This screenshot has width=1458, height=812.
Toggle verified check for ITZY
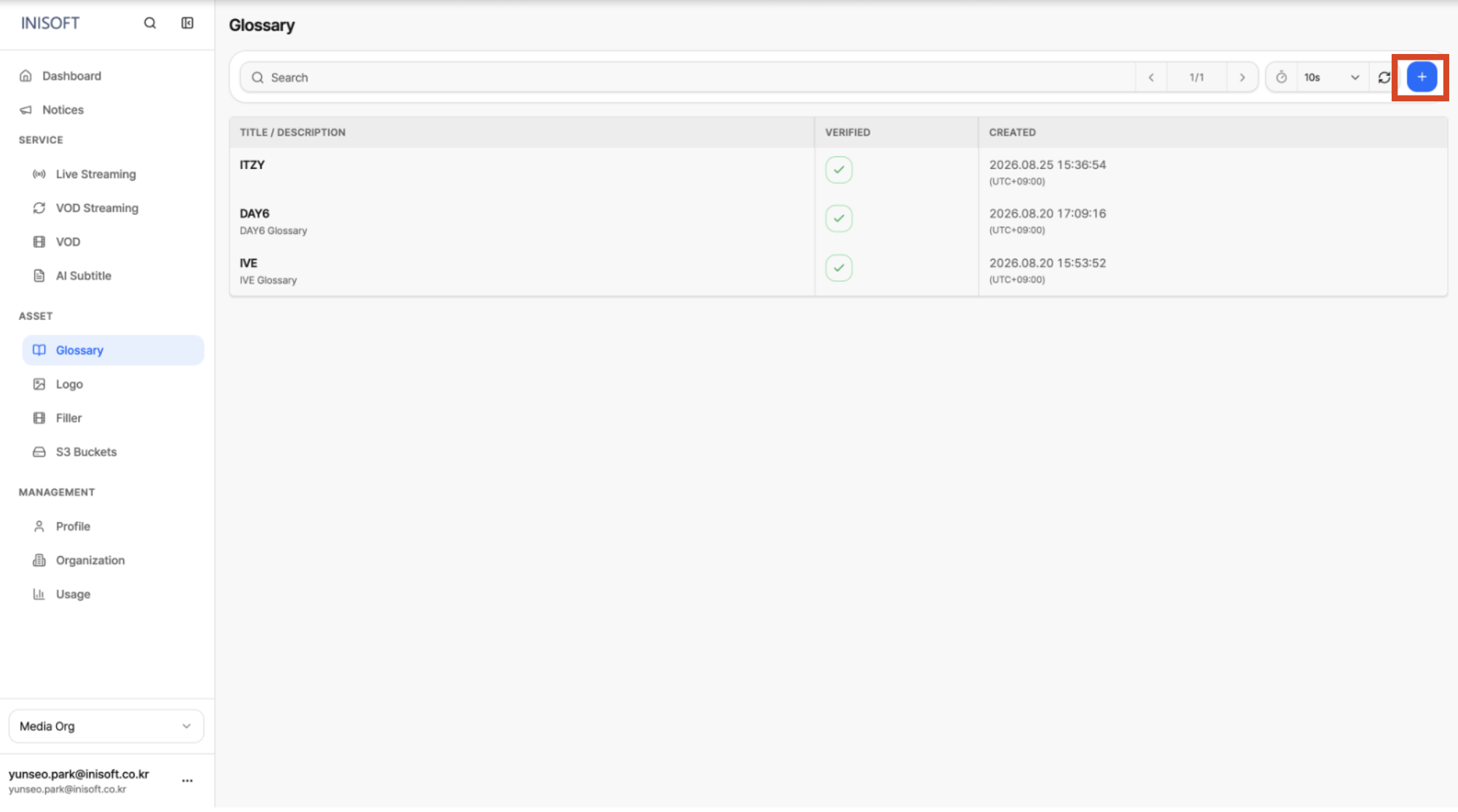pyautogui.click(x=839, y=170)
